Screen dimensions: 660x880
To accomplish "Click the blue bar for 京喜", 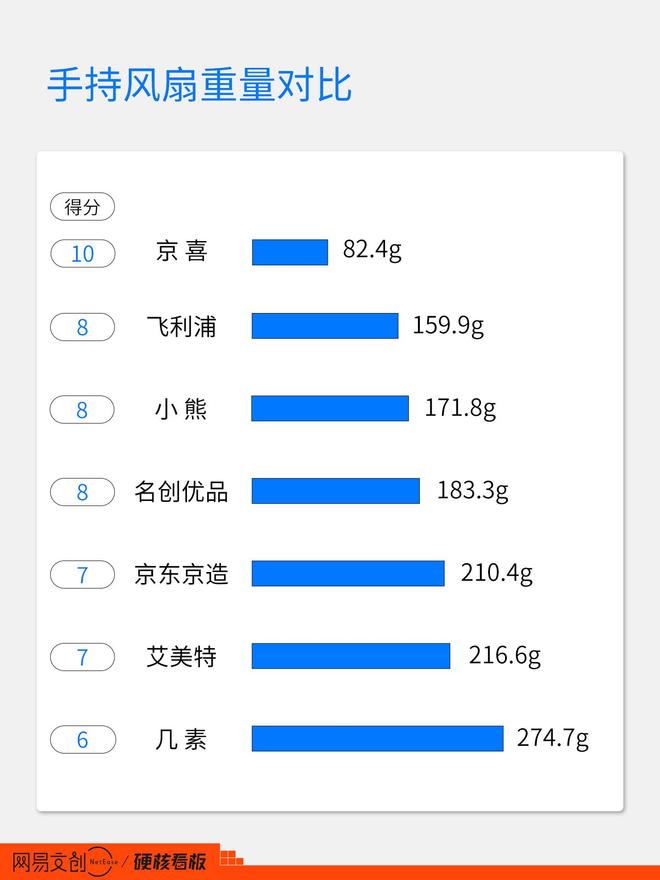I will tap(290, 252).
